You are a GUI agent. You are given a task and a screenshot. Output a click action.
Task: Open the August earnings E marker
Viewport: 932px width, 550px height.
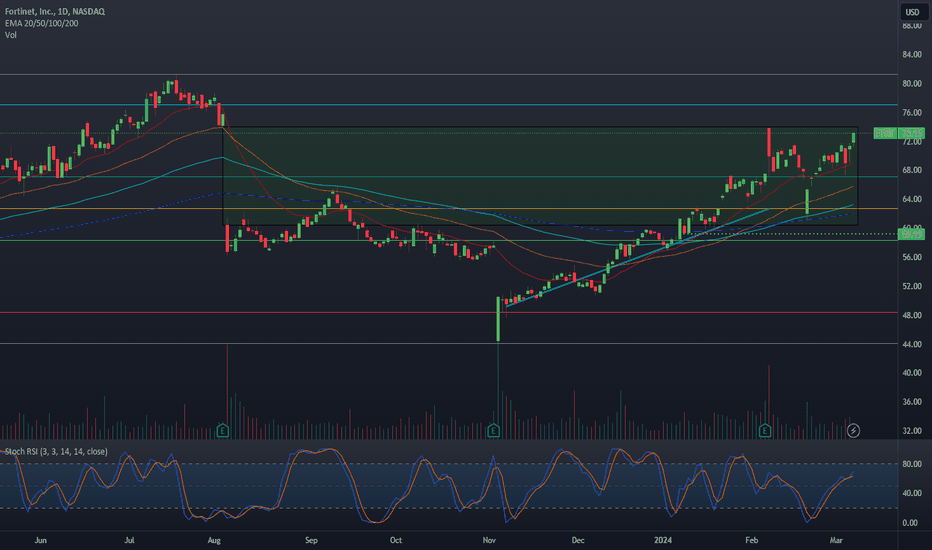[x=222, y=430]
